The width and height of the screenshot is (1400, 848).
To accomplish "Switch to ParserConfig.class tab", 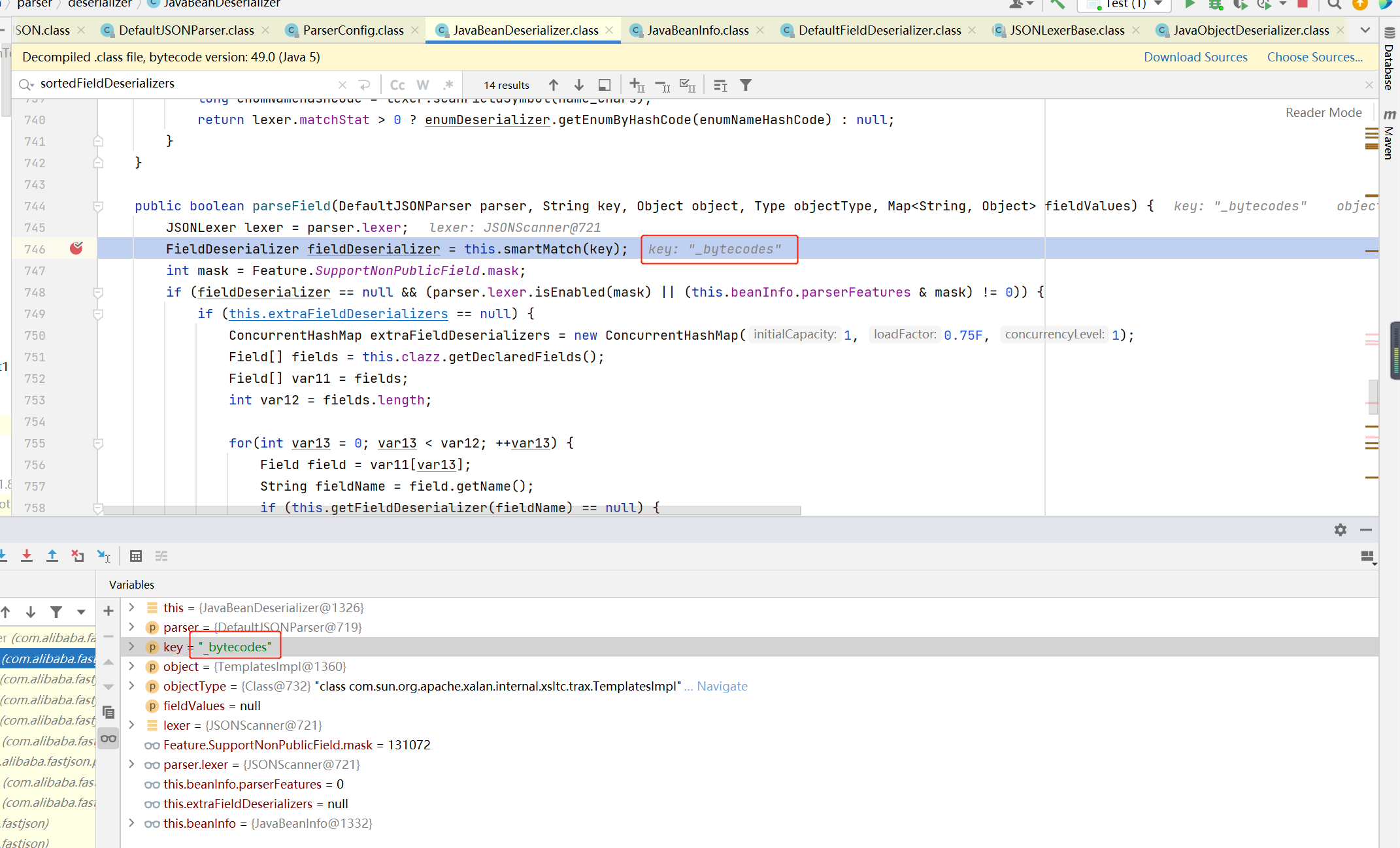I will (x=353, y=30).
